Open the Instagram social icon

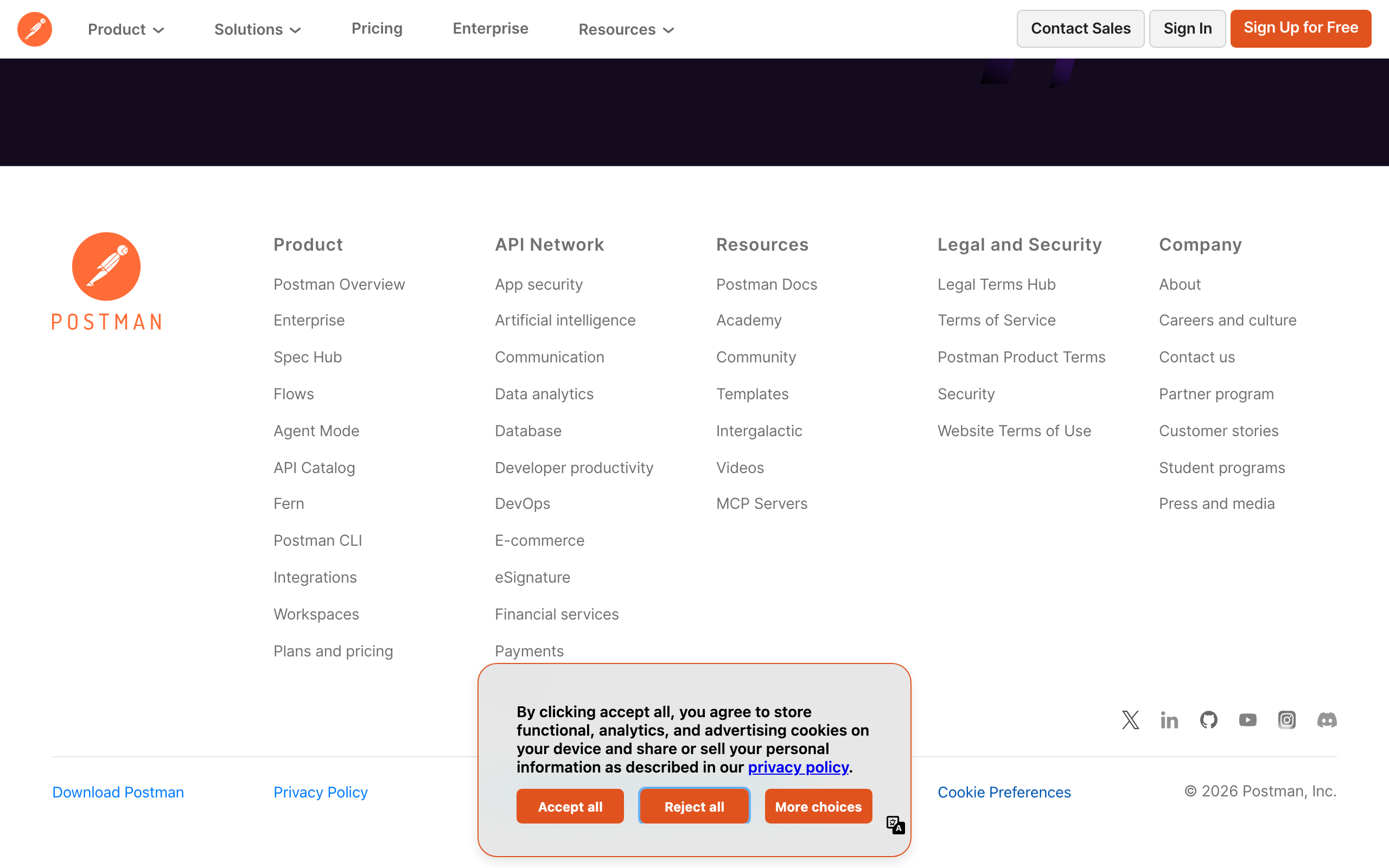pyautogui.click(x=1287, y=720)
